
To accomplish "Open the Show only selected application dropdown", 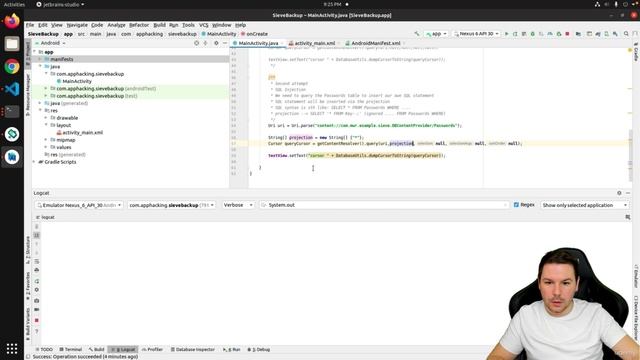I will tap(584, 205).
